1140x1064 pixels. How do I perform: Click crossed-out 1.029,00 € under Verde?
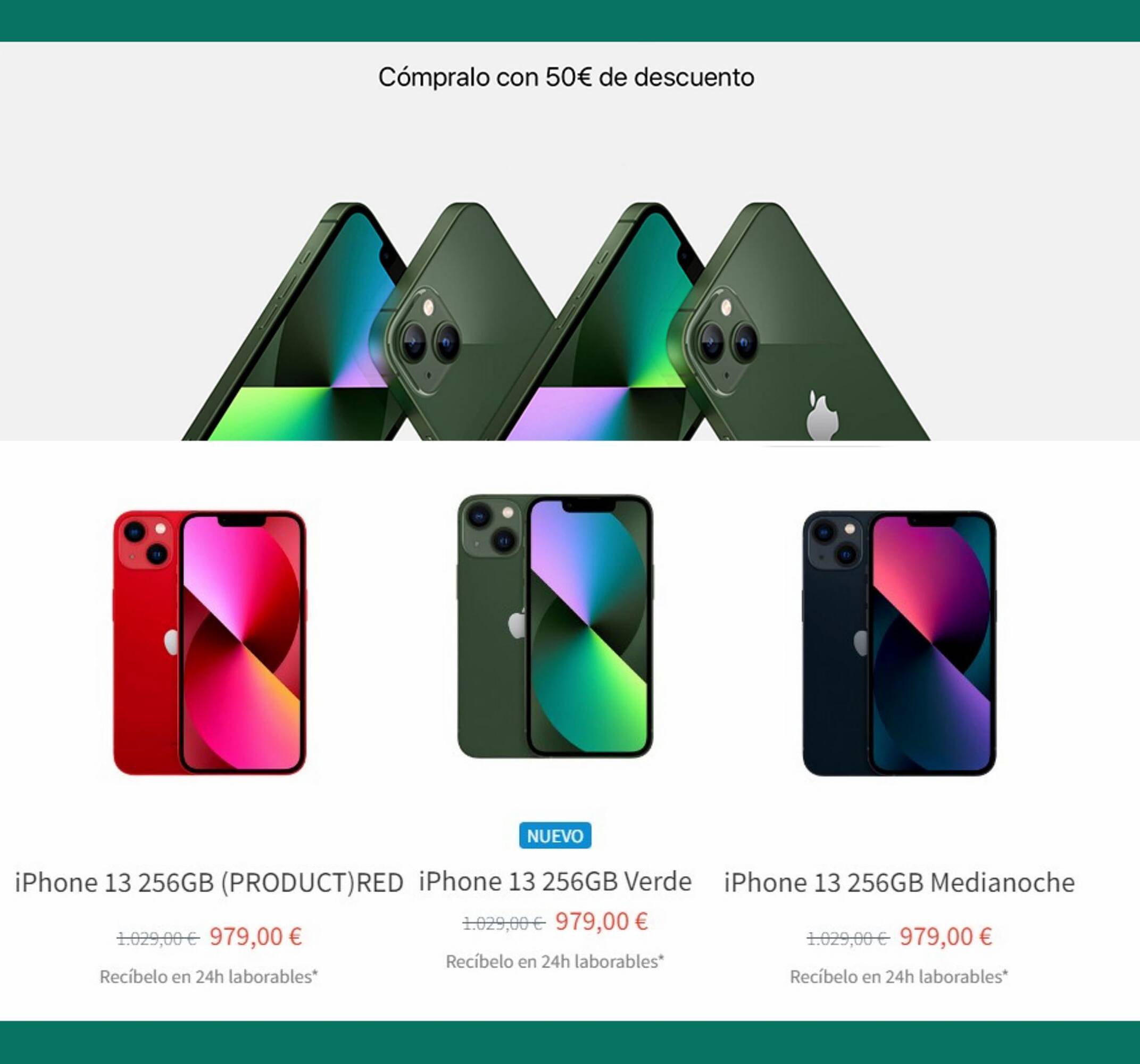[503, 923]
